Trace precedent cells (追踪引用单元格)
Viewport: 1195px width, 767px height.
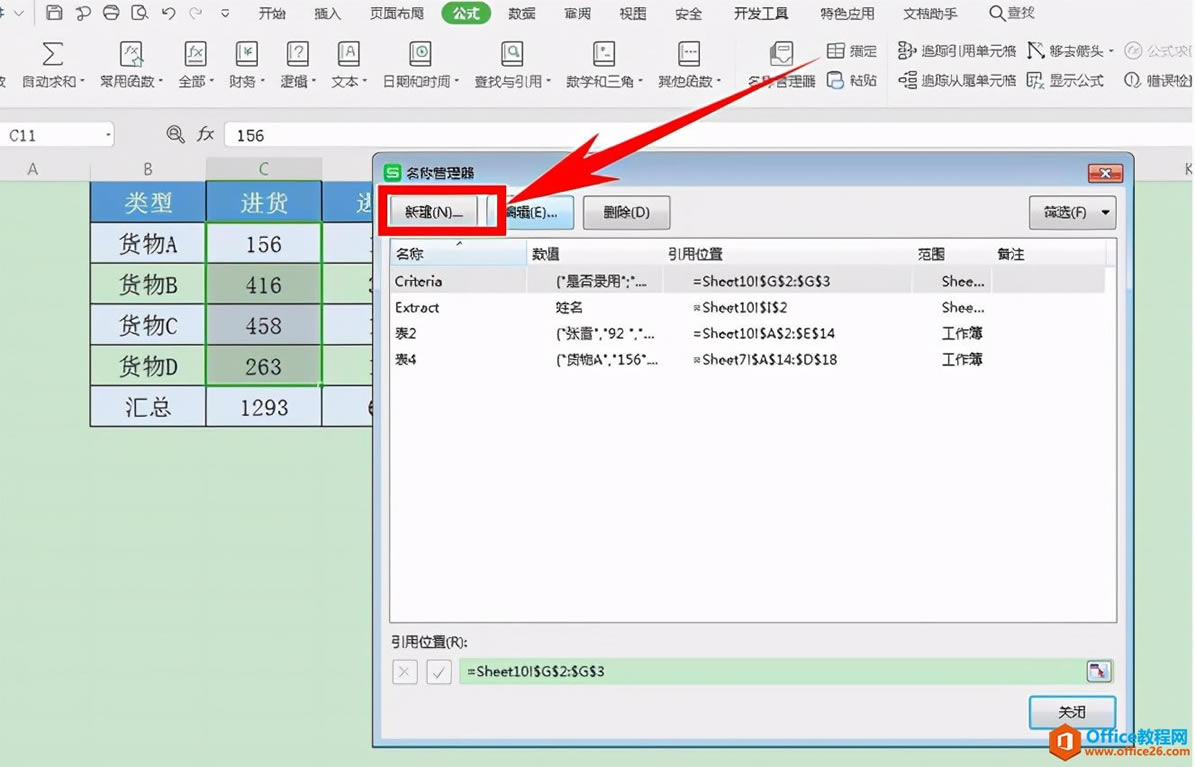pyautogui.click(x=957, y=51)
